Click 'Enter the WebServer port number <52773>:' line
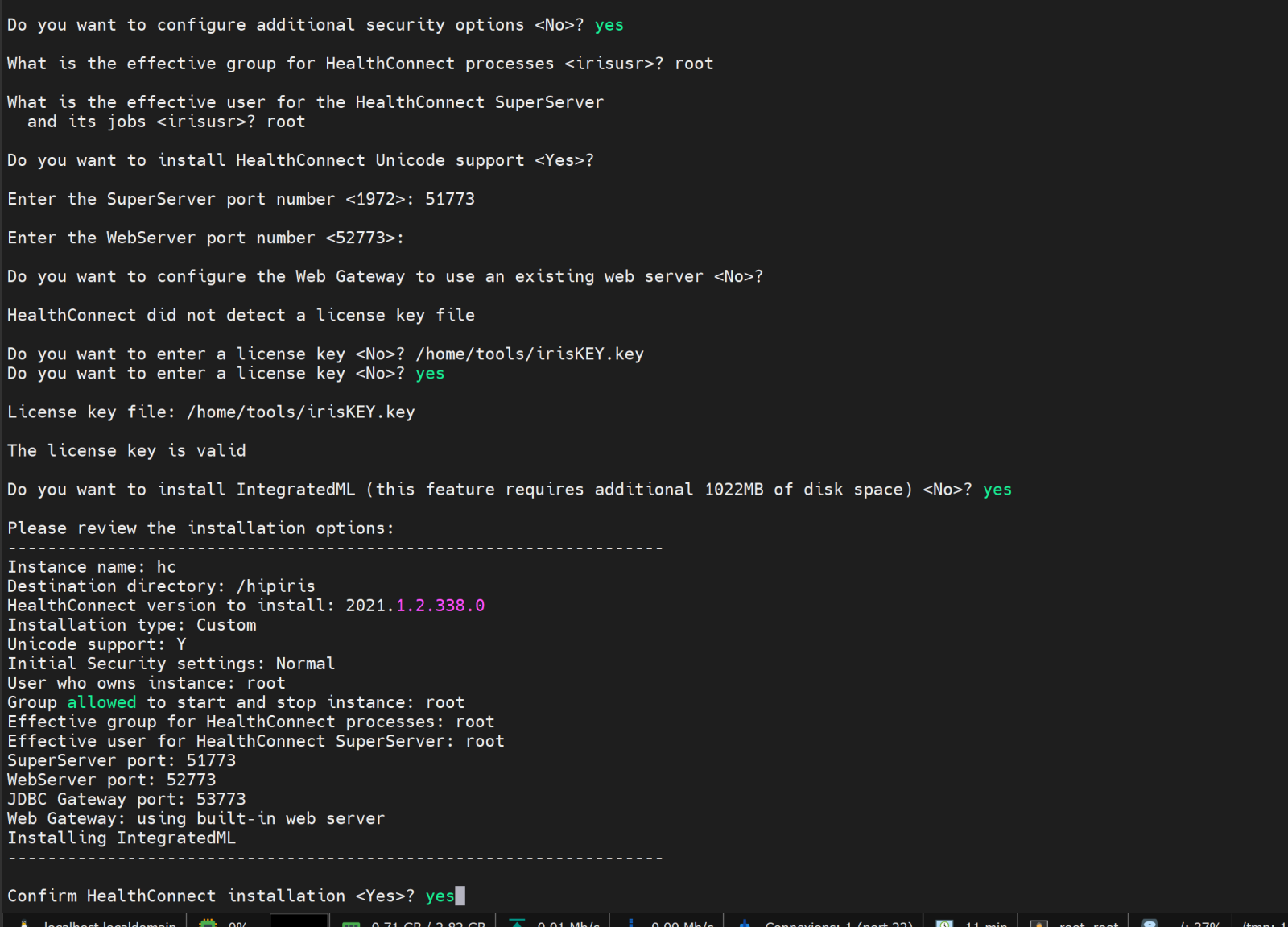Screen dimensions: 1288x927 pyautogui.click(x=205, y=238)
